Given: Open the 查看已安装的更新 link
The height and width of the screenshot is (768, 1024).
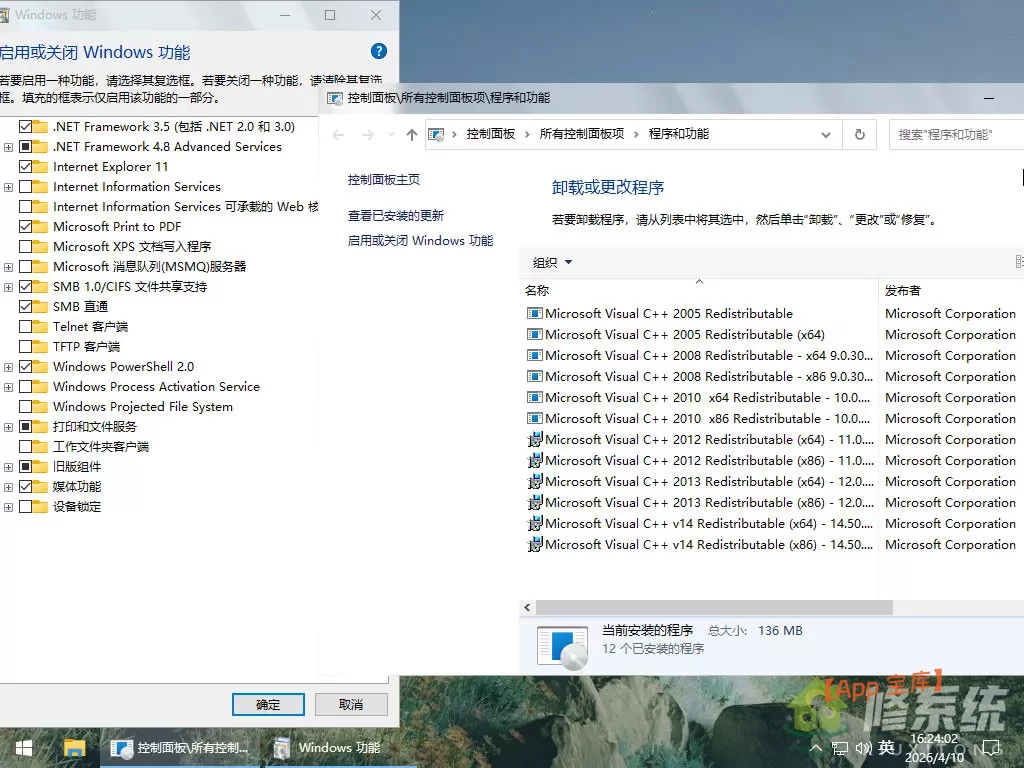Looking at the screenshot, I should [x=396, y=216].
